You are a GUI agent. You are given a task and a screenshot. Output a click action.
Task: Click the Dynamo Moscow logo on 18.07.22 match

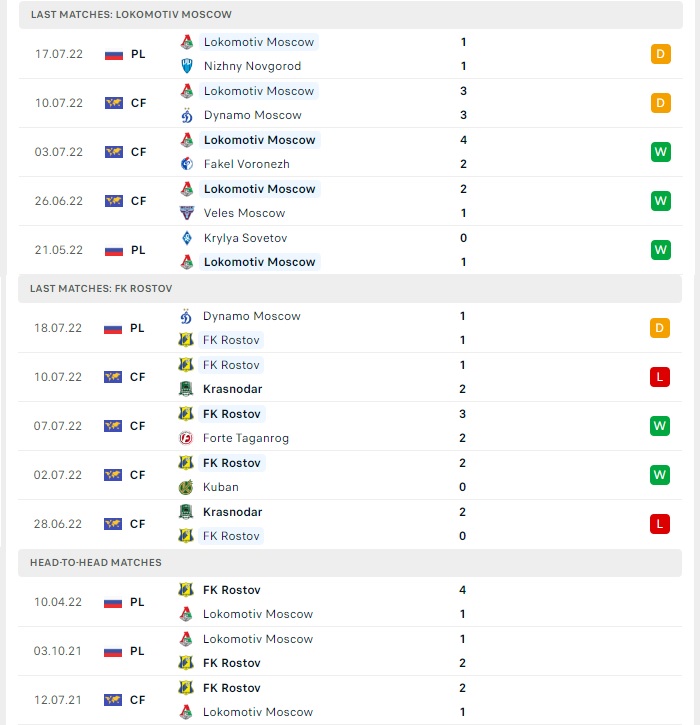click(186, 316)
